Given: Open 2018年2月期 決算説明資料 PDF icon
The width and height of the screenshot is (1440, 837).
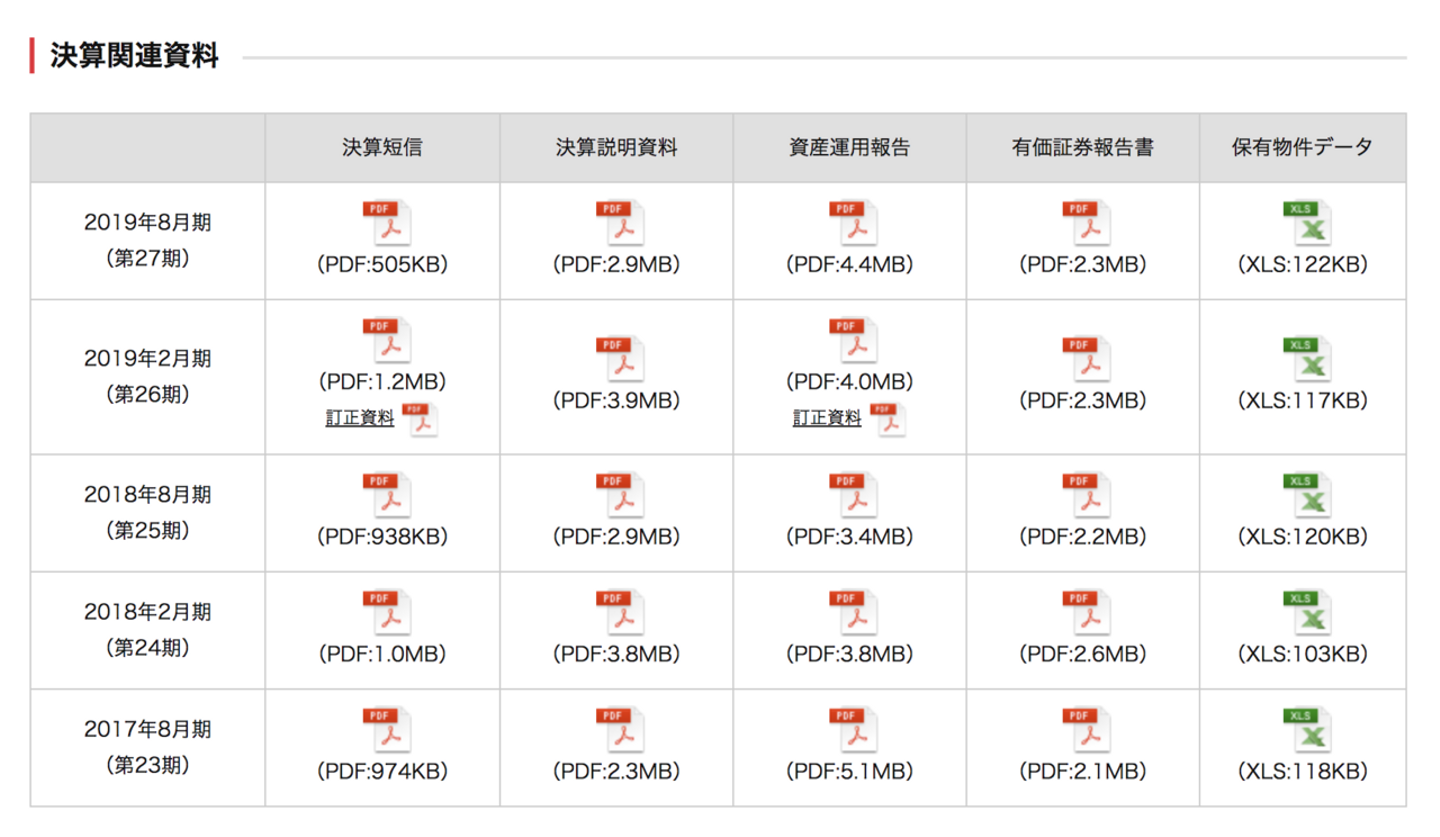Looking at the screenshot, I should 619,612.
